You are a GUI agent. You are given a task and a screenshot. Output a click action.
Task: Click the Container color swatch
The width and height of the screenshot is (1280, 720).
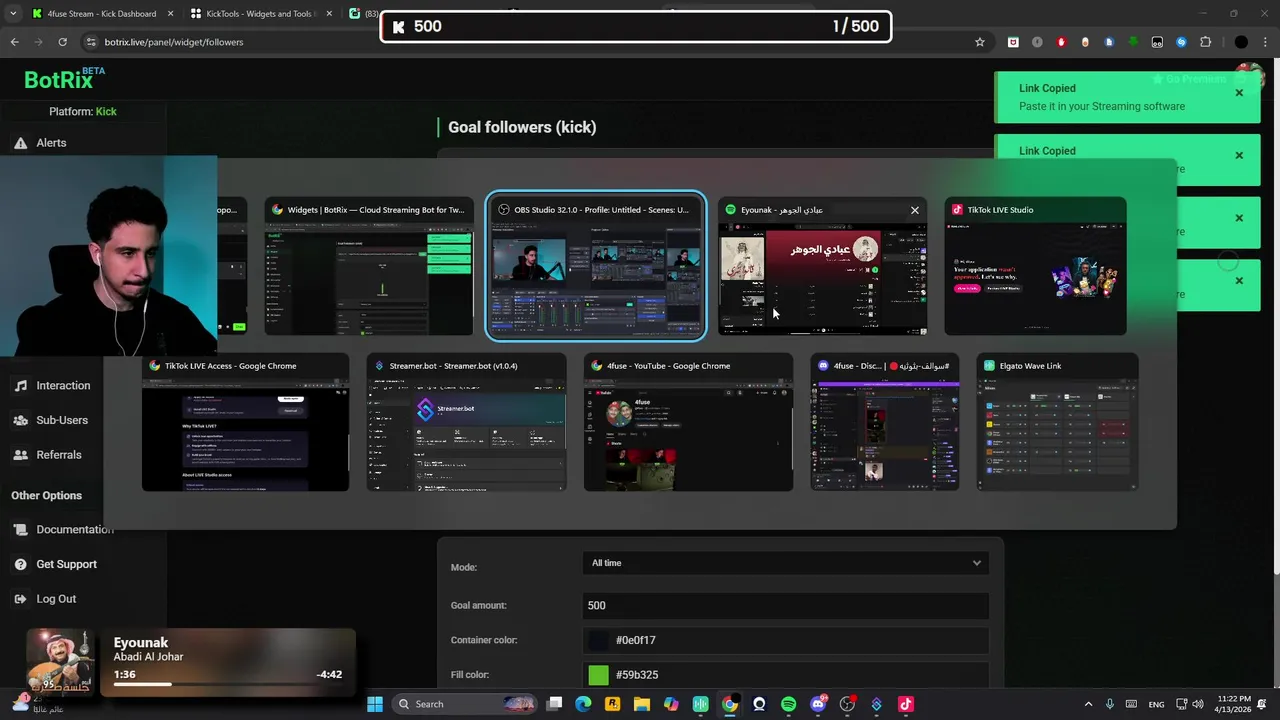point(598,640)
